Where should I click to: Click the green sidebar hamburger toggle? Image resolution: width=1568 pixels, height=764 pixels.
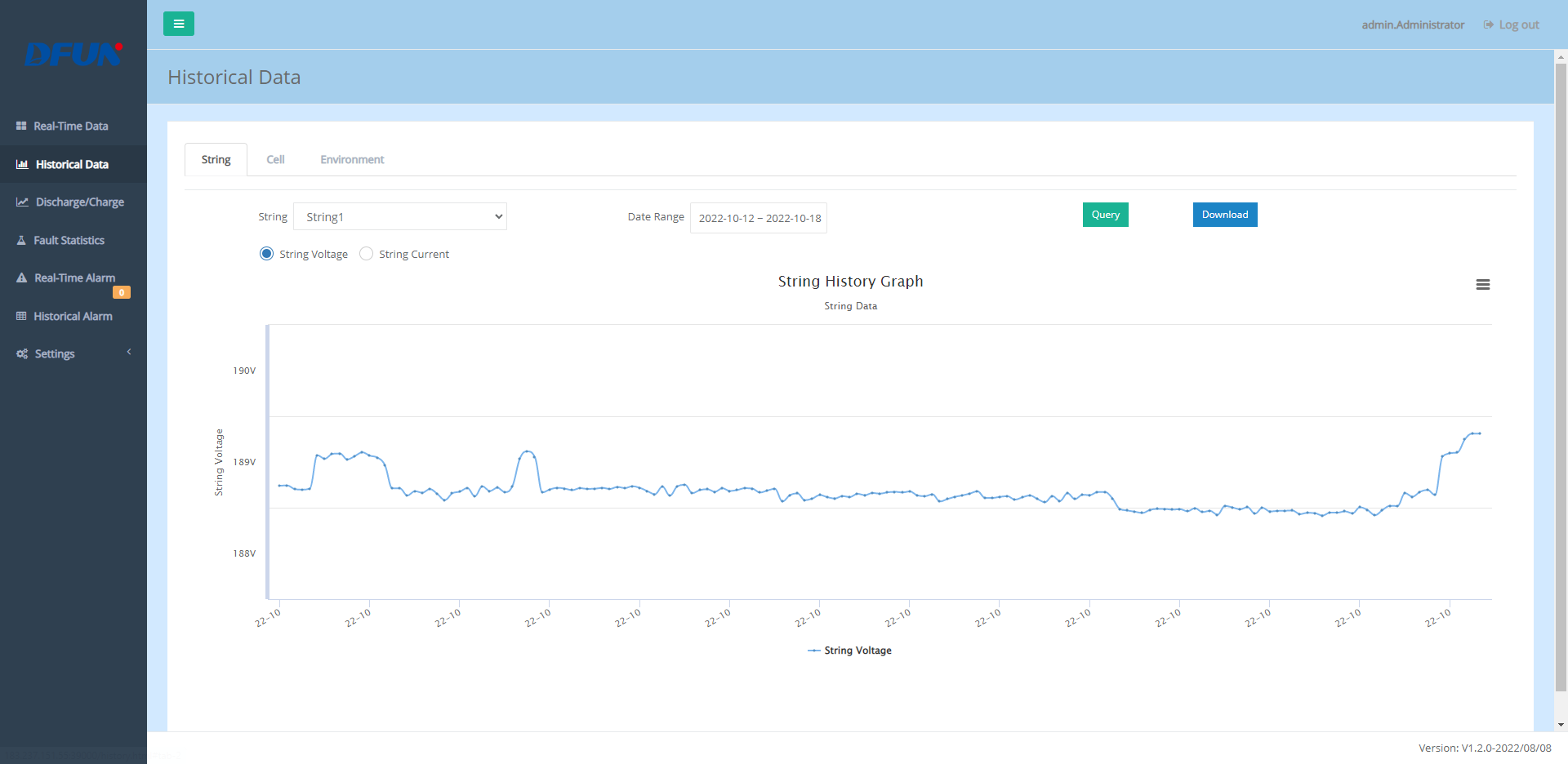click(x=179, y=24)
